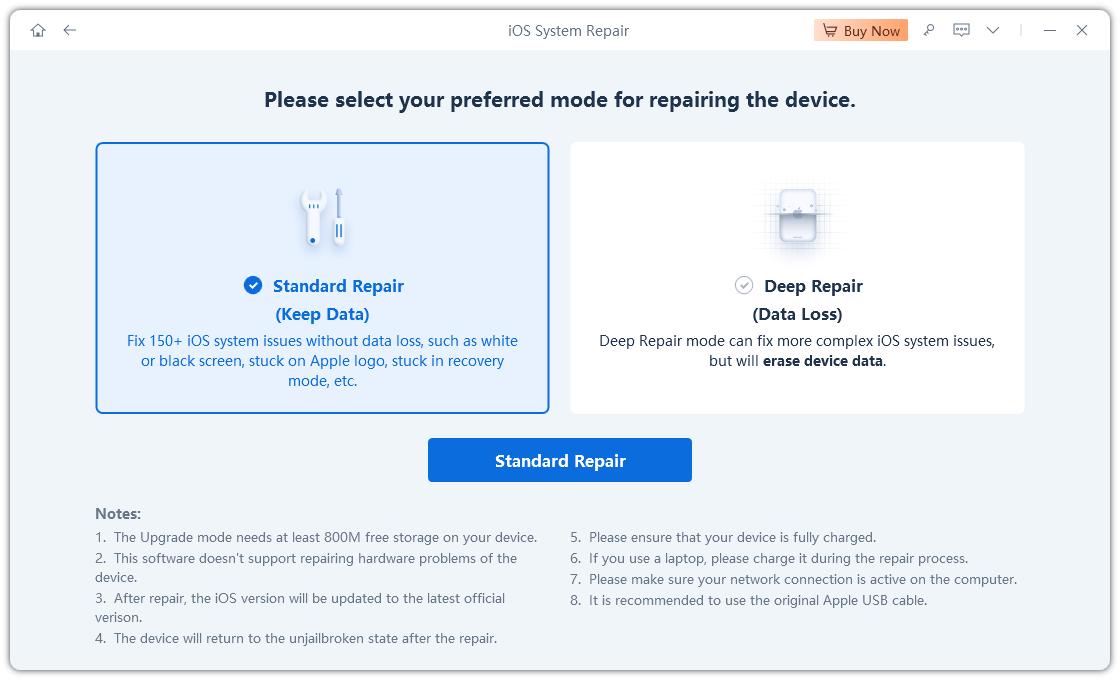Expand the title bar dropdown chevron menu

click(993, 31)
